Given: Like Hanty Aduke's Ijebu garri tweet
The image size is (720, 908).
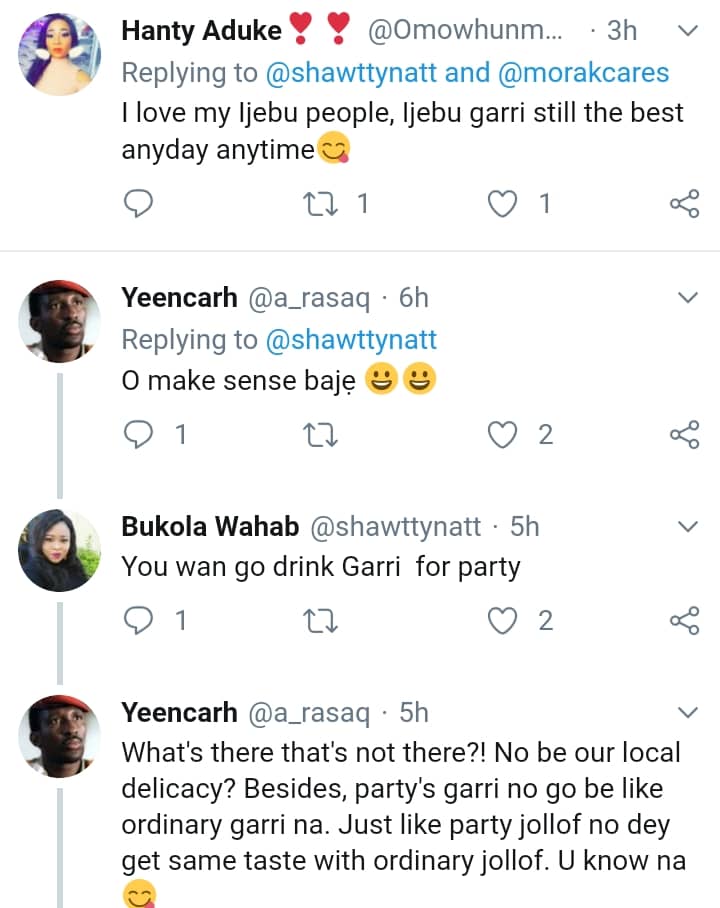Looking at the screenshot, I should click(x=500, y=205).
